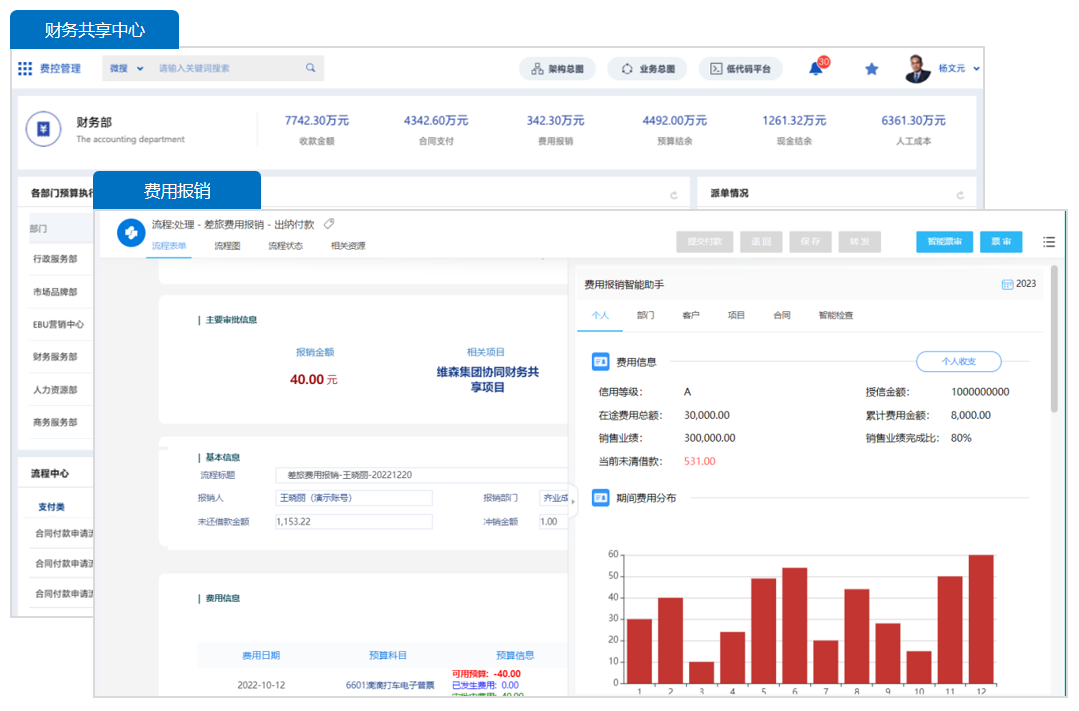The height and width of the screenshot is (711, 1079).
Task: Switch to the 流程表单 tab
Action: click(x=169, y=246)
